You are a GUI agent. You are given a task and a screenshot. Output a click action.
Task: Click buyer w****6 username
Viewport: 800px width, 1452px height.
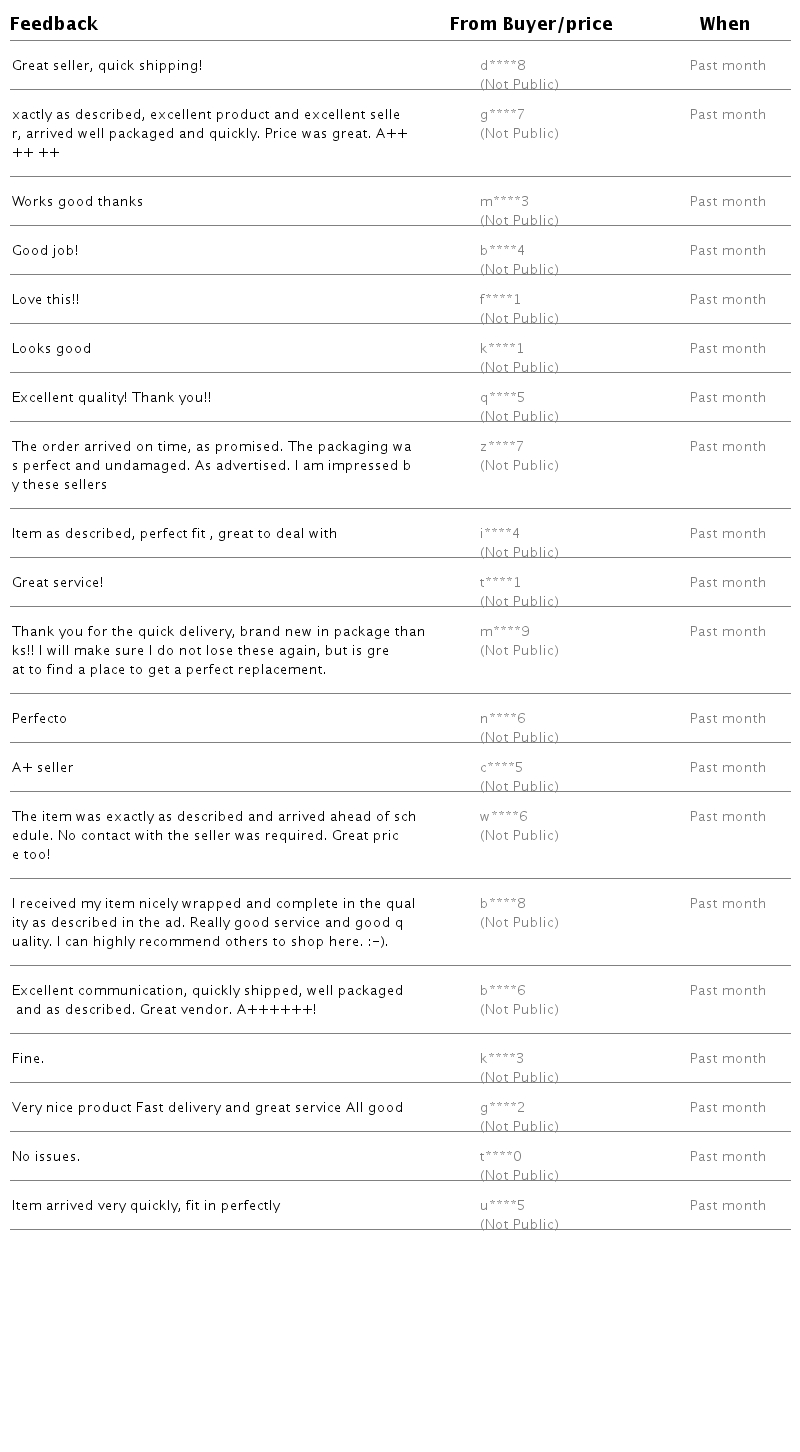(503, 817)
